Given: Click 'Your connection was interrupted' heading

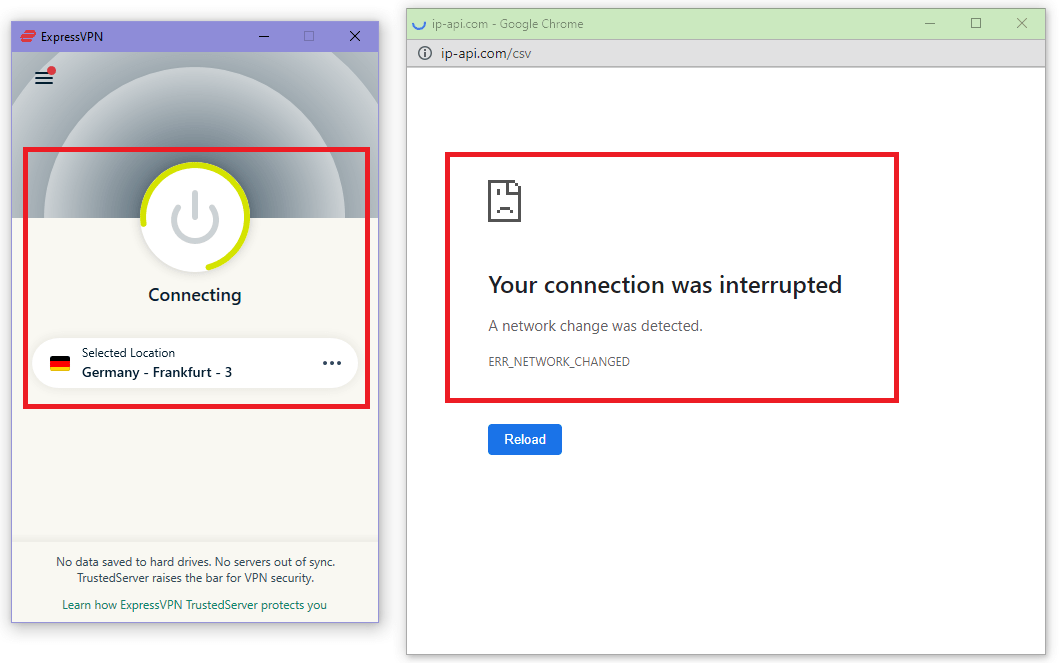Looking at the screenshot, I should [665, 285].
